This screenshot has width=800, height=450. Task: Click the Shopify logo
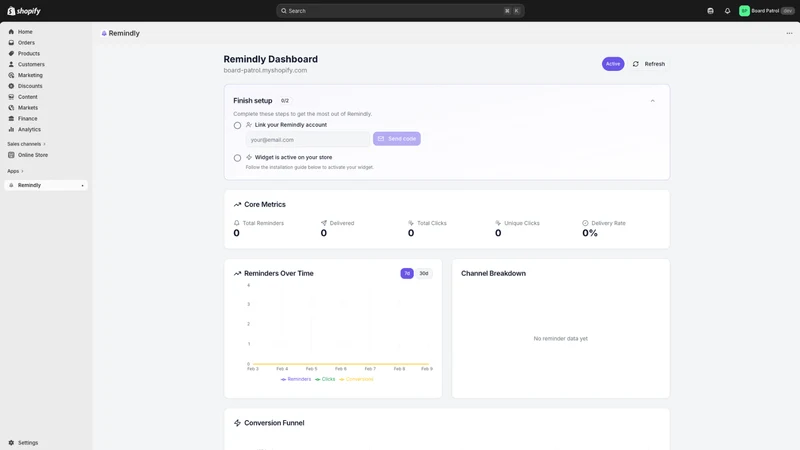(24, 11)
